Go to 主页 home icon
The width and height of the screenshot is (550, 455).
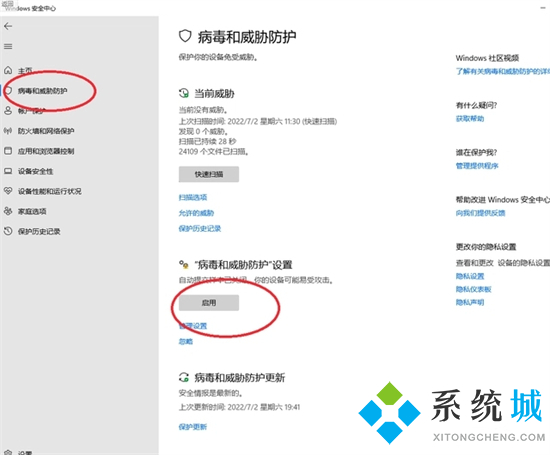click(x=8, y=71)
